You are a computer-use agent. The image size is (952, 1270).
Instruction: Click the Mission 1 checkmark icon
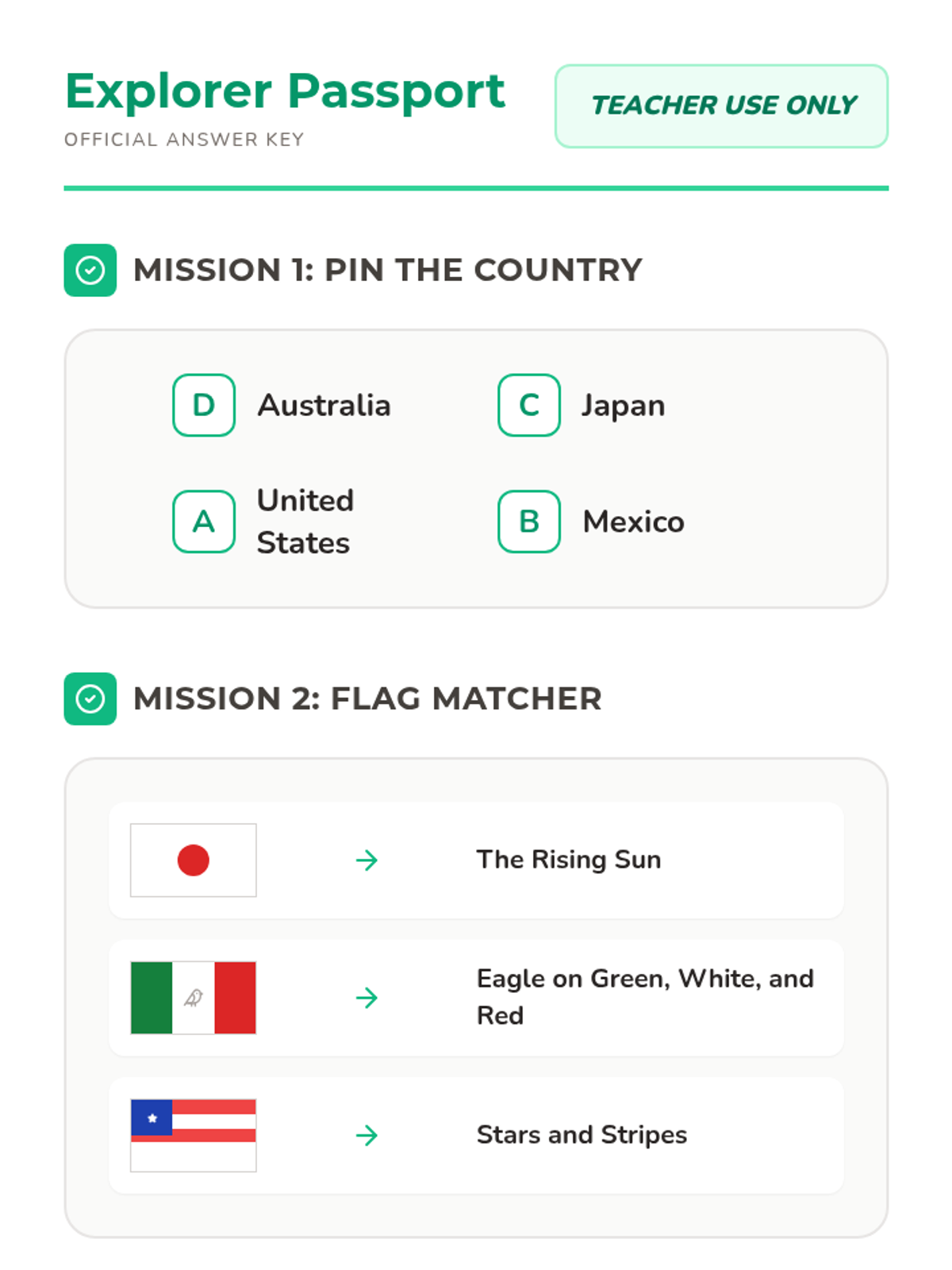tap(90, 270)
